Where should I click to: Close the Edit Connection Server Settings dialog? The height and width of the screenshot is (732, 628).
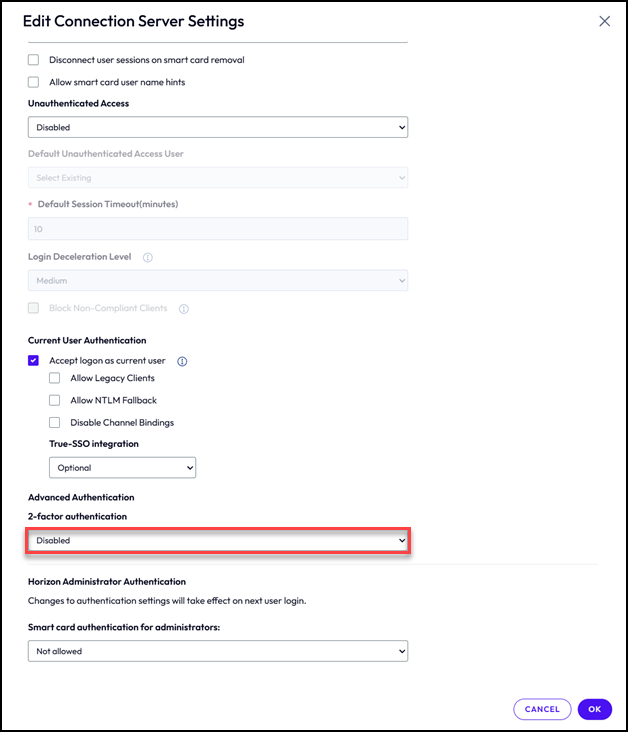[604, 21]
